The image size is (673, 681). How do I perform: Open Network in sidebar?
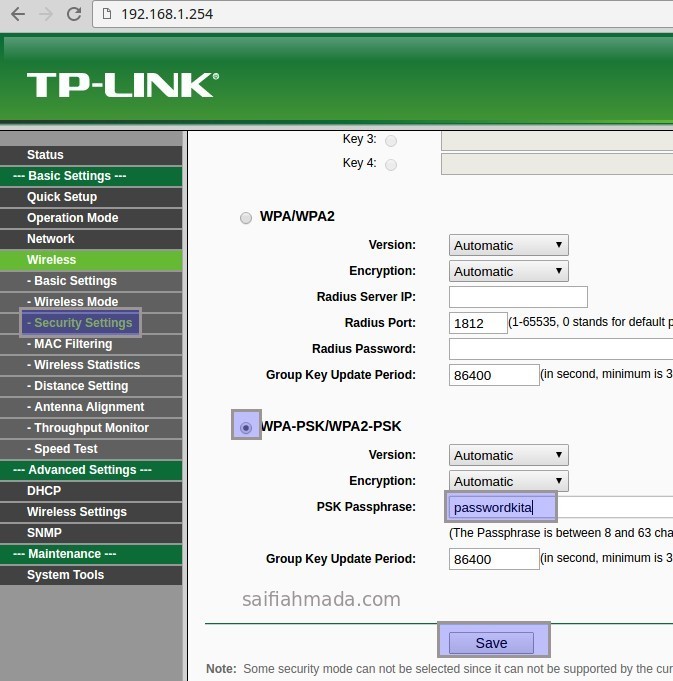coord(91,239)
